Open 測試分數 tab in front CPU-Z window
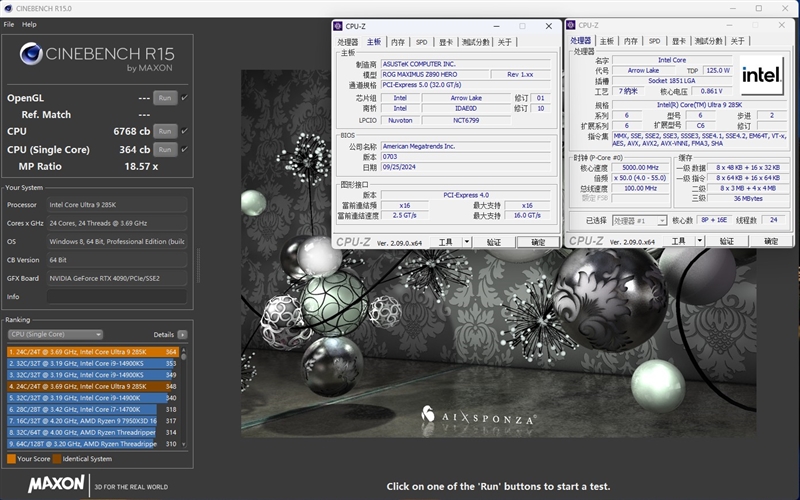 pos(476,42)
